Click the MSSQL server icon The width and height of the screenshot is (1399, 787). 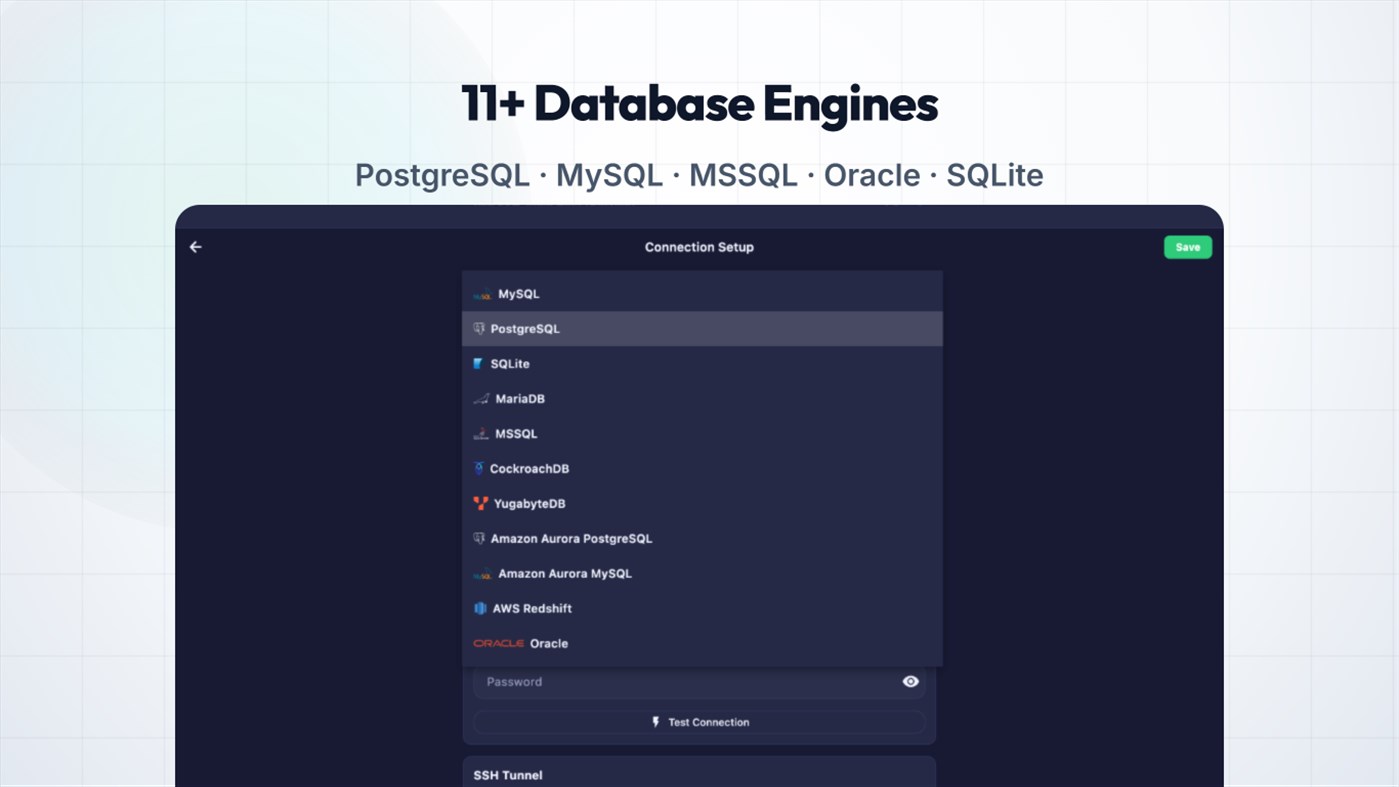[481, 434]
